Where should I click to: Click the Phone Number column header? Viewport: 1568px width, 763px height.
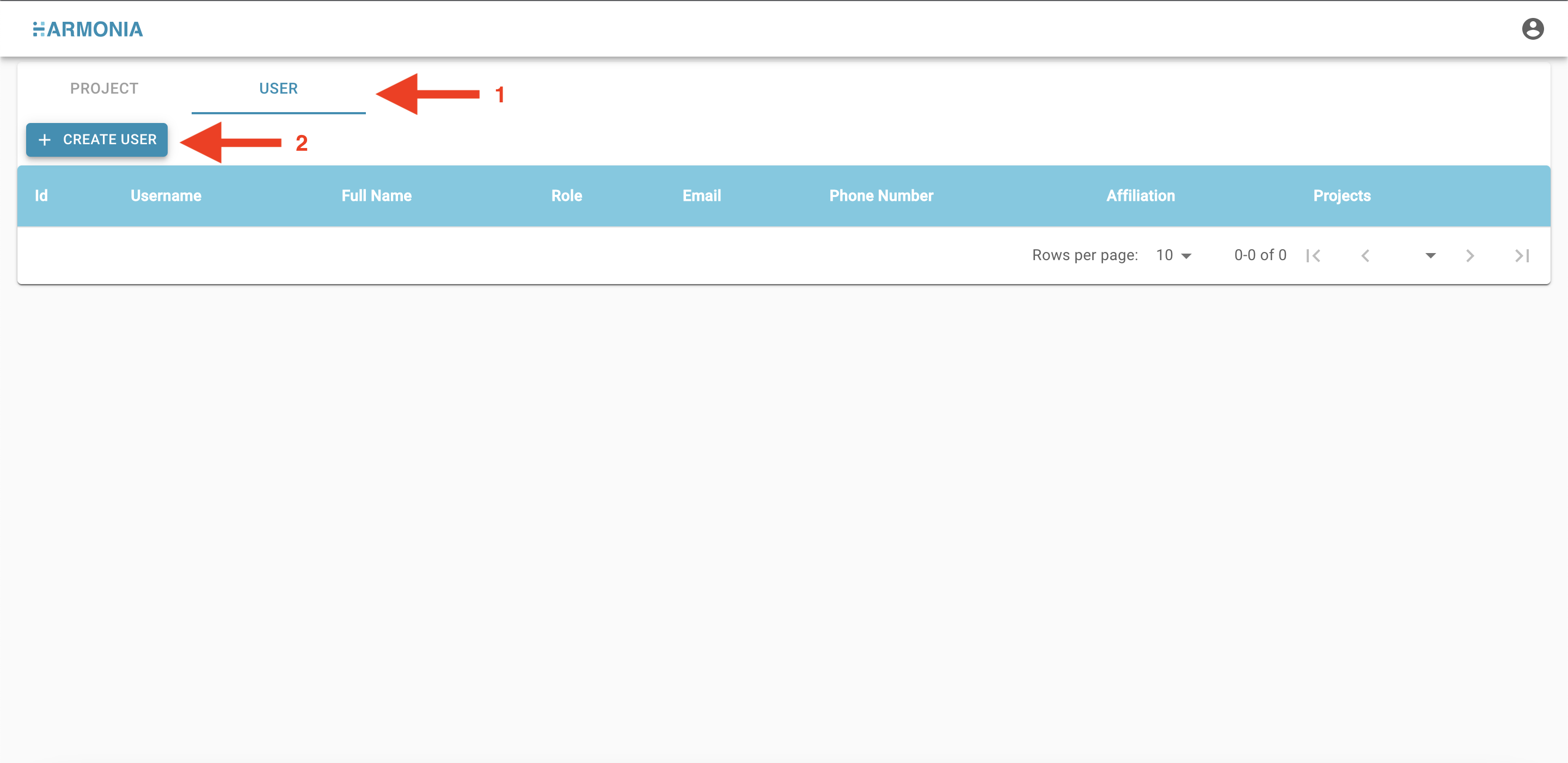(x=881, y=195)
